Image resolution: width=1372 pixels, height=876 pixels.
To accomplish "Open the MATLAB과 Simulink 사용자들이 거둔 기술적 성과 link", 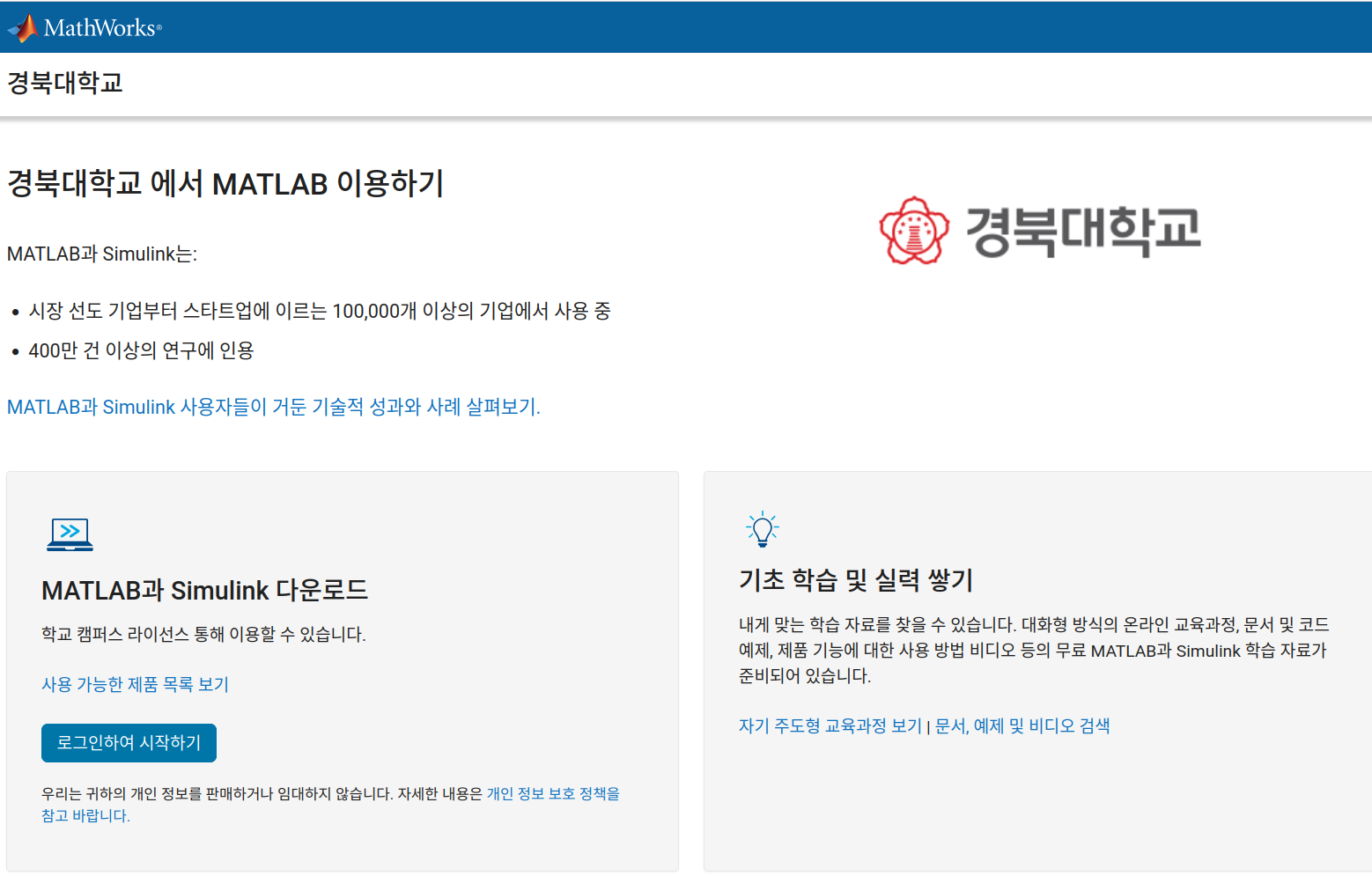I will (x=274, y=407).
